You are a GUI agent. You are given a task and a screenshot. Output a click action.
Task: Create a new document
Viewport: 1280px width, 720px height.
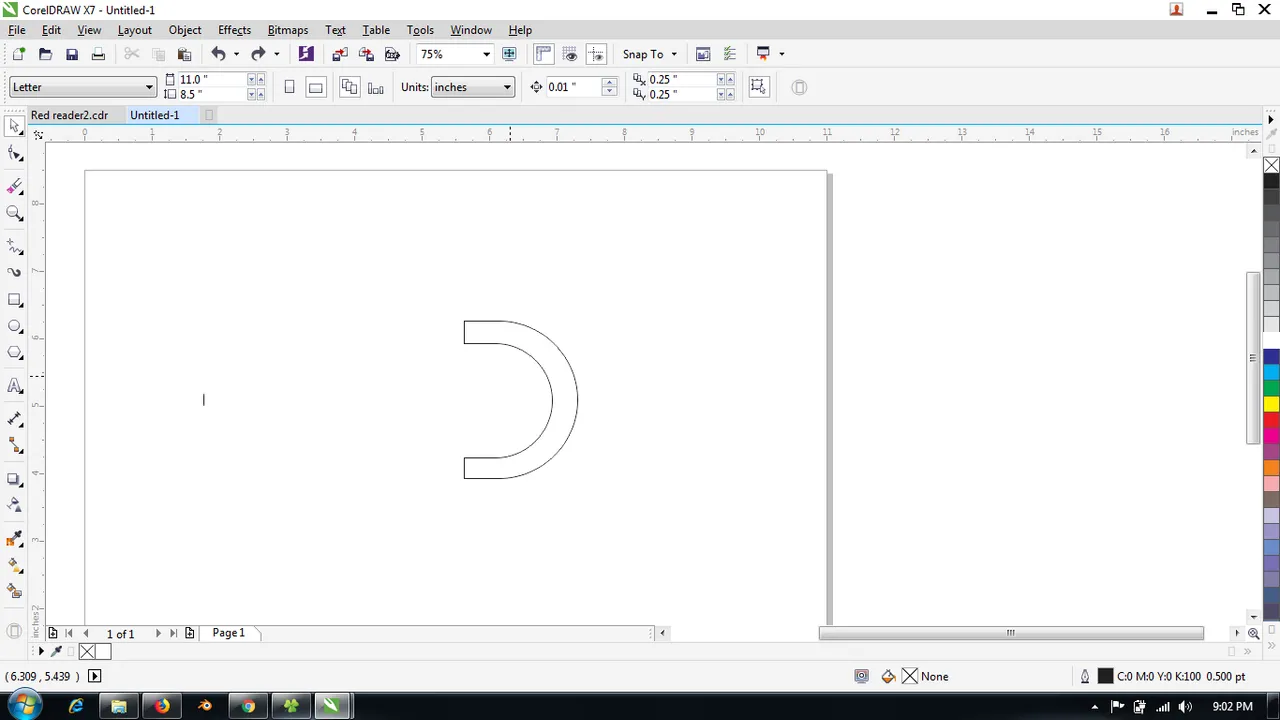pyautogui.click(x=18, y=54)
